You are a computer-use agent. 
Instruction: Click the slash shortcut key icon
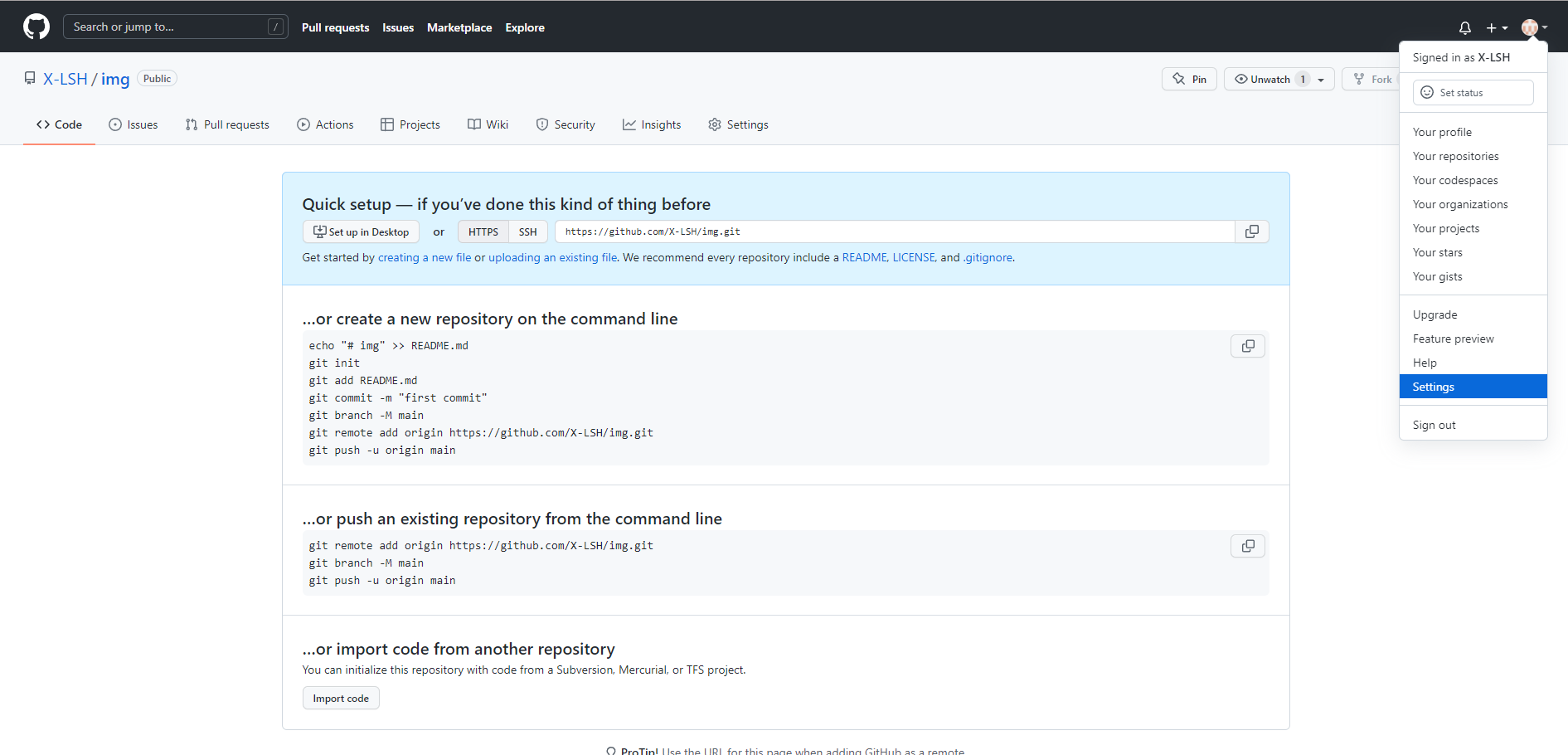pyautogui.click(x=276, y=27)
